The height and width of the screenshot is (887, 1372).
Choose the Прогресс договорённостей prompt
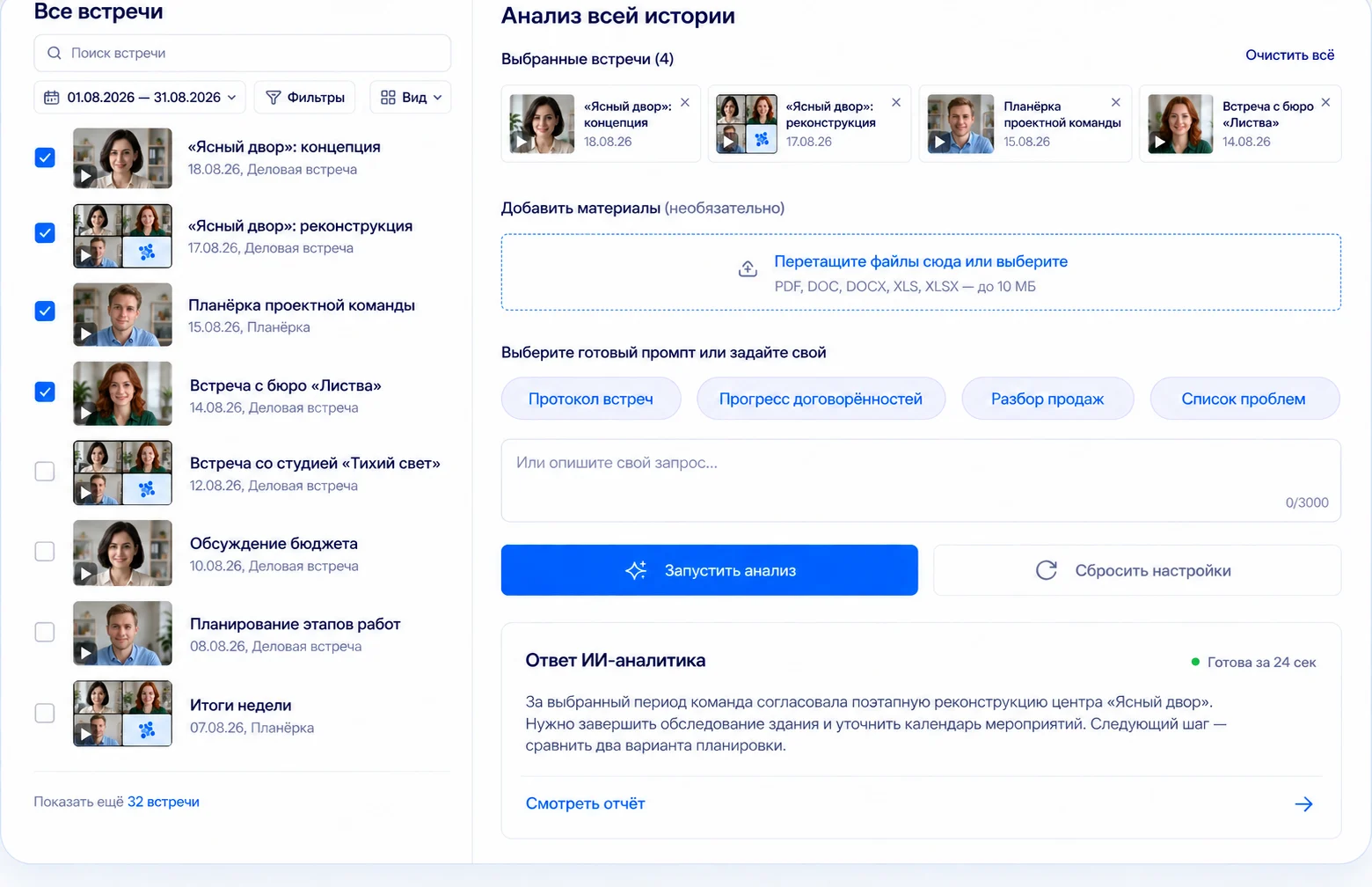(821, 399)
